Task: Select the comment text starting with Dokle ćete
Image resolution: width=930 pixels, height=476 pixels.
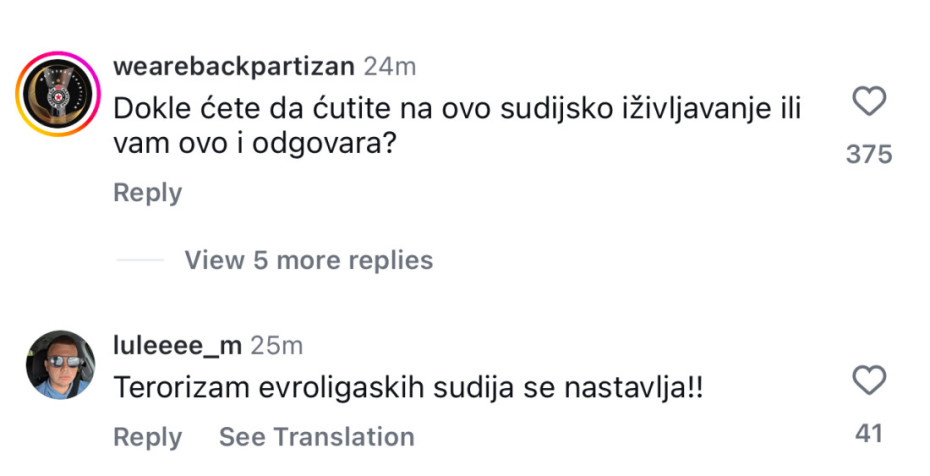Action: 458,106
